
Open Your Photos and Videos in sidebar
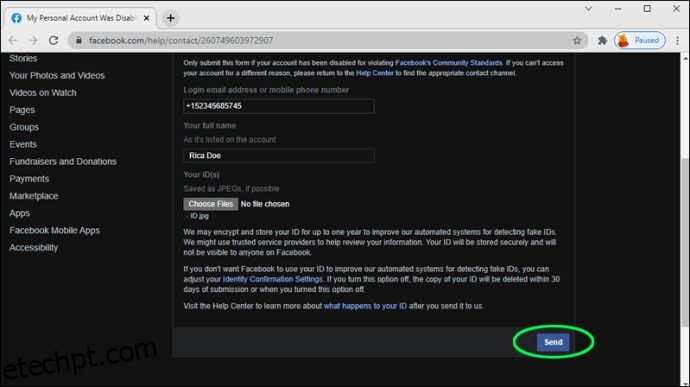pyautogui.click(x=57, y=75)
